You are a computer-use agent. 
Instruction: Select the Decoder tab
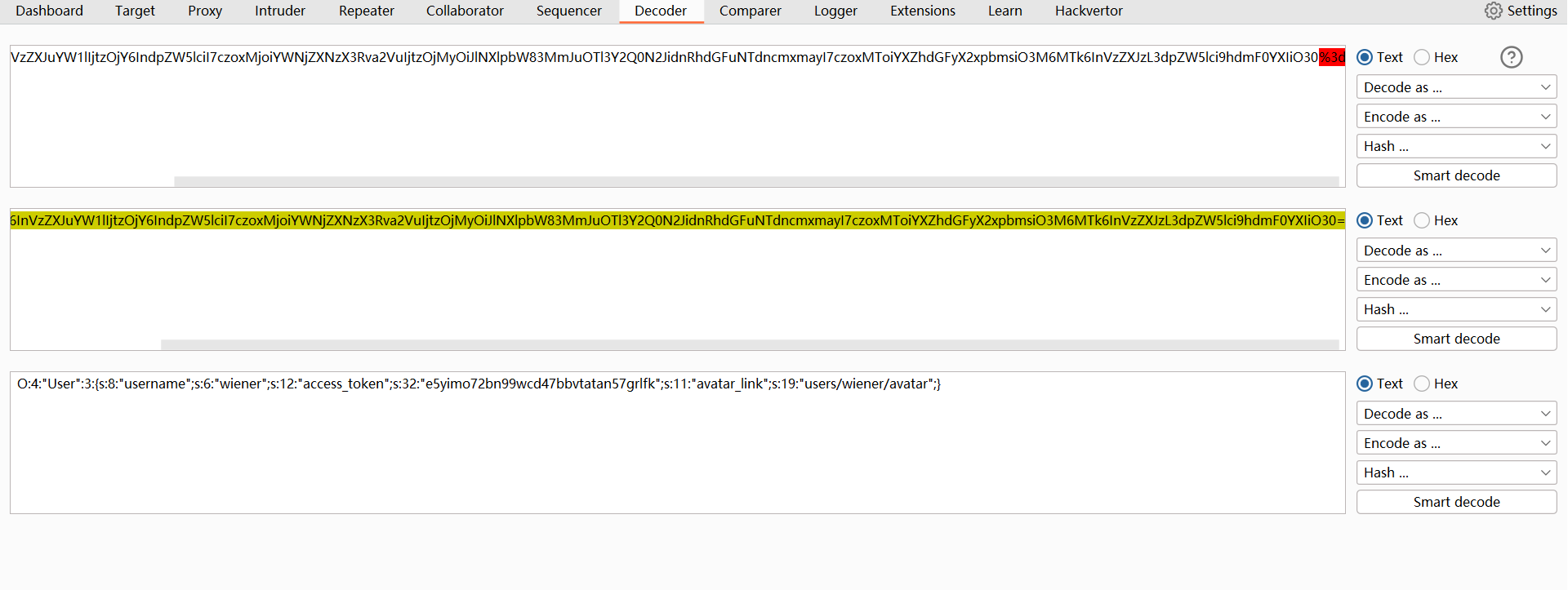(661, 11)
